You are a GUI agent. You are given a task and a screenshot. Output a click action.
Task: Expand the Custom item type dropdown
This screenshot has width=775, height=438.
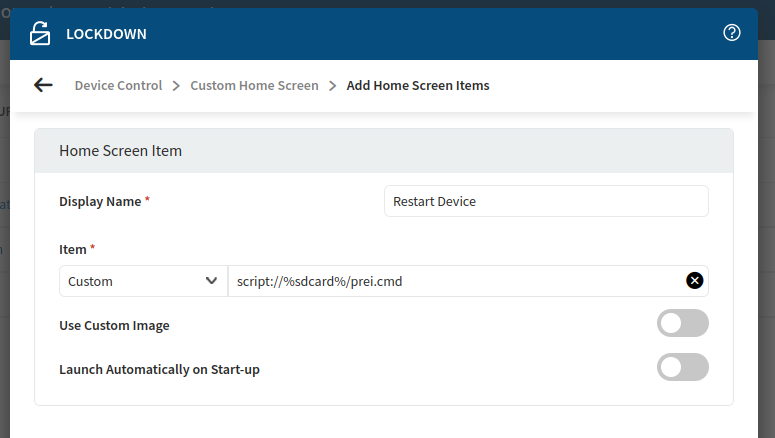pos(142,281)
